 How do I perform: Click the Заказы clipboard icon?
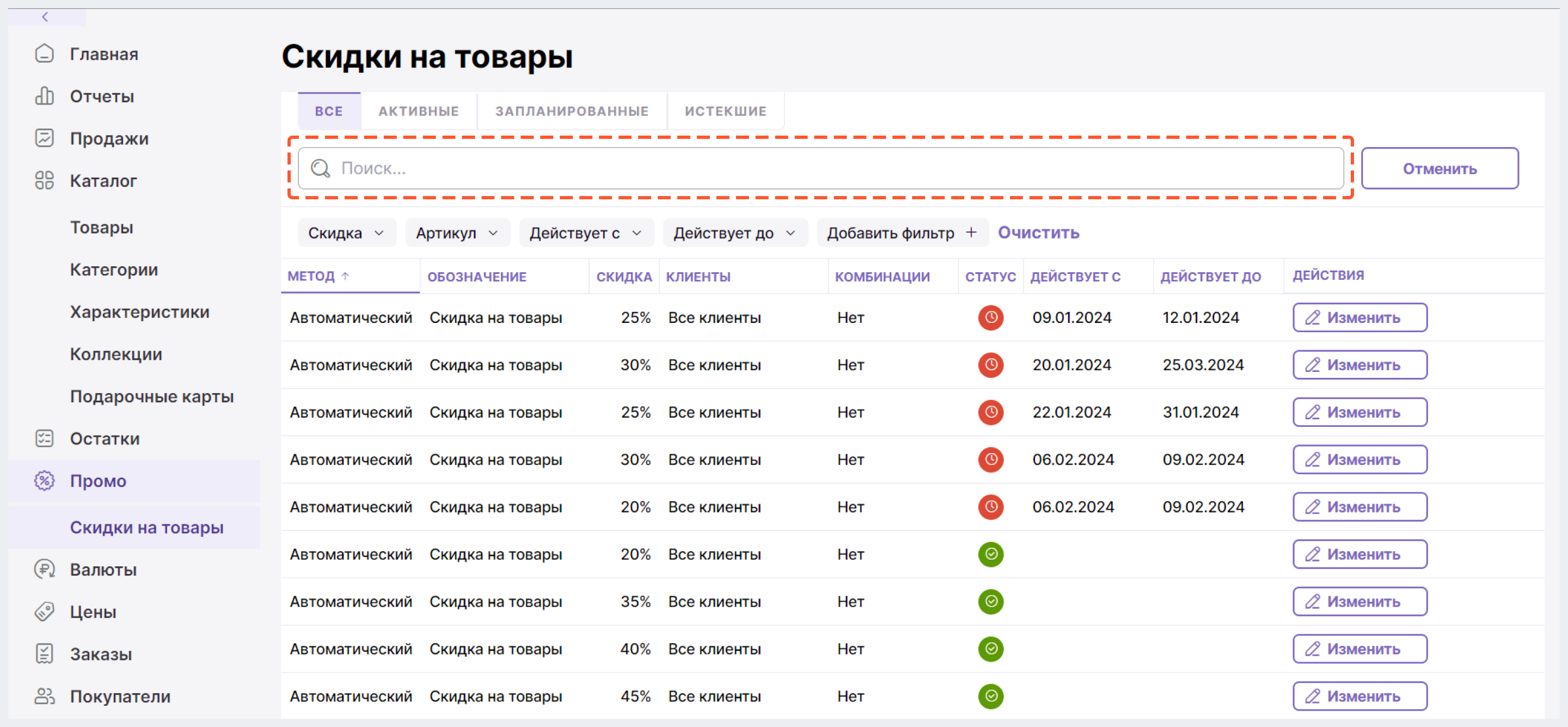click(x=45, y=654)
